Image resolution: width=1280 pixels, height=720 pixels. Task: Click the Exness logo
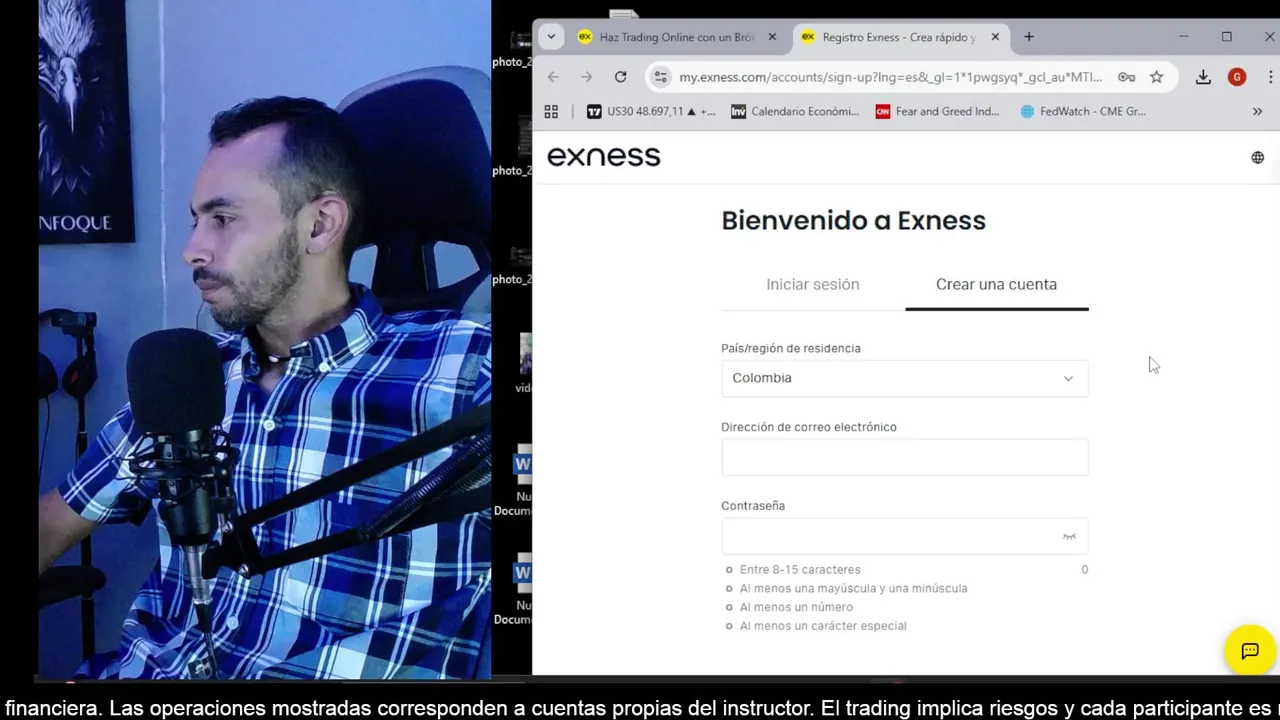pos(604,156)
